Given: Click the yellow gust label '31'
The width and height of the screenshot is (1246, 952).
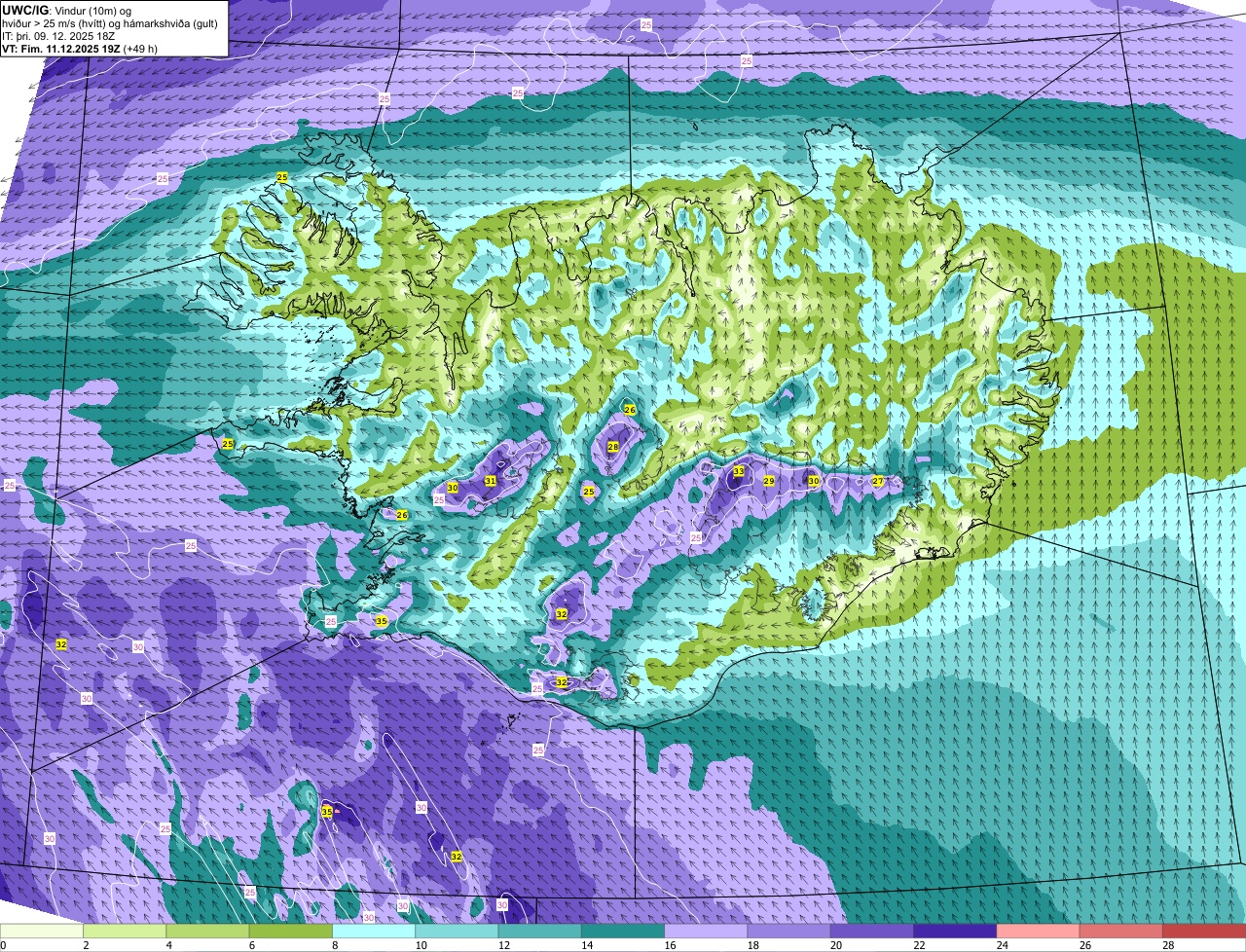Looking at the screenshot, I should (491, 481).
